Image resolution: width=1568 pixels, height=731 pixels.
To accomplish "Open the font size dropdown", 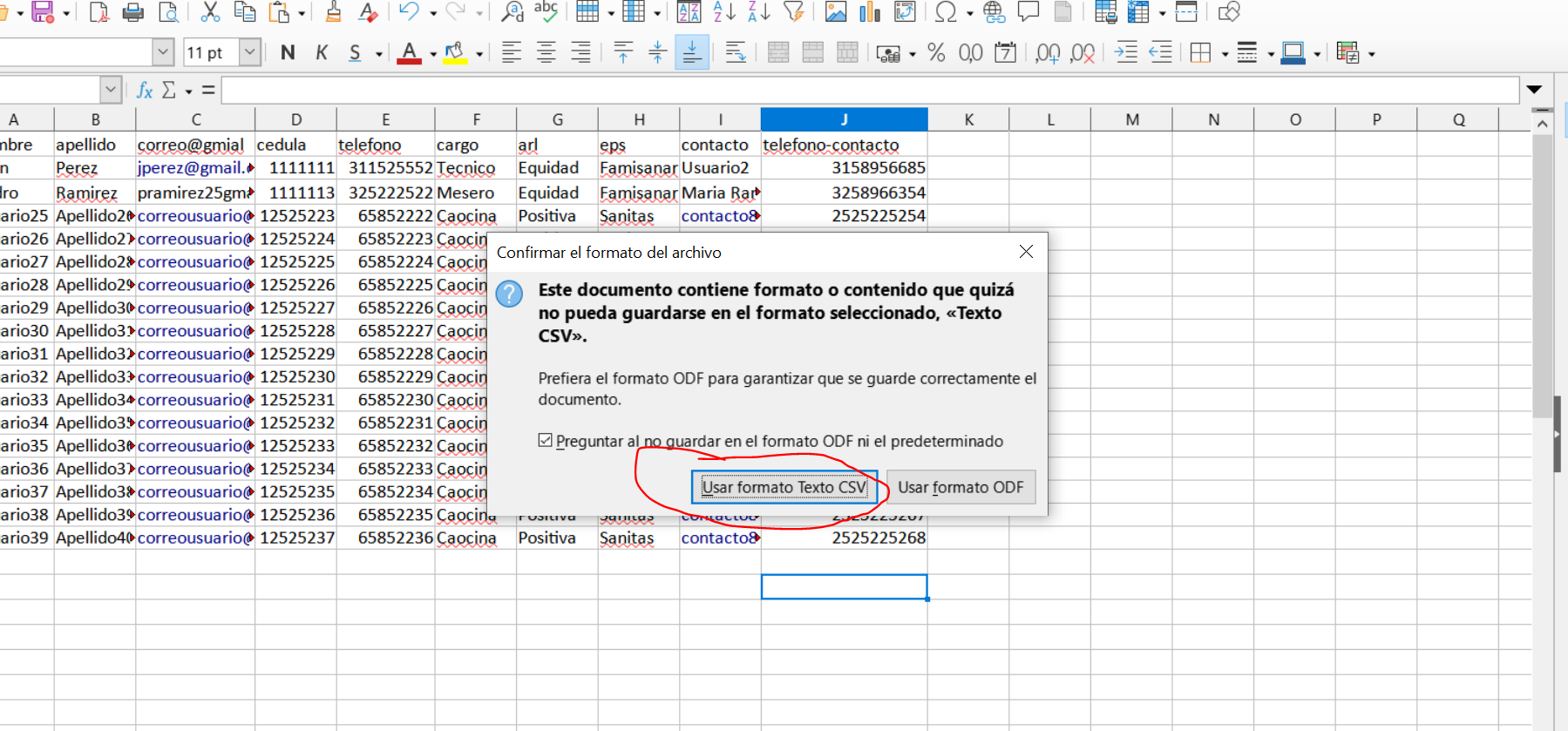I will (x=249, y=52).
